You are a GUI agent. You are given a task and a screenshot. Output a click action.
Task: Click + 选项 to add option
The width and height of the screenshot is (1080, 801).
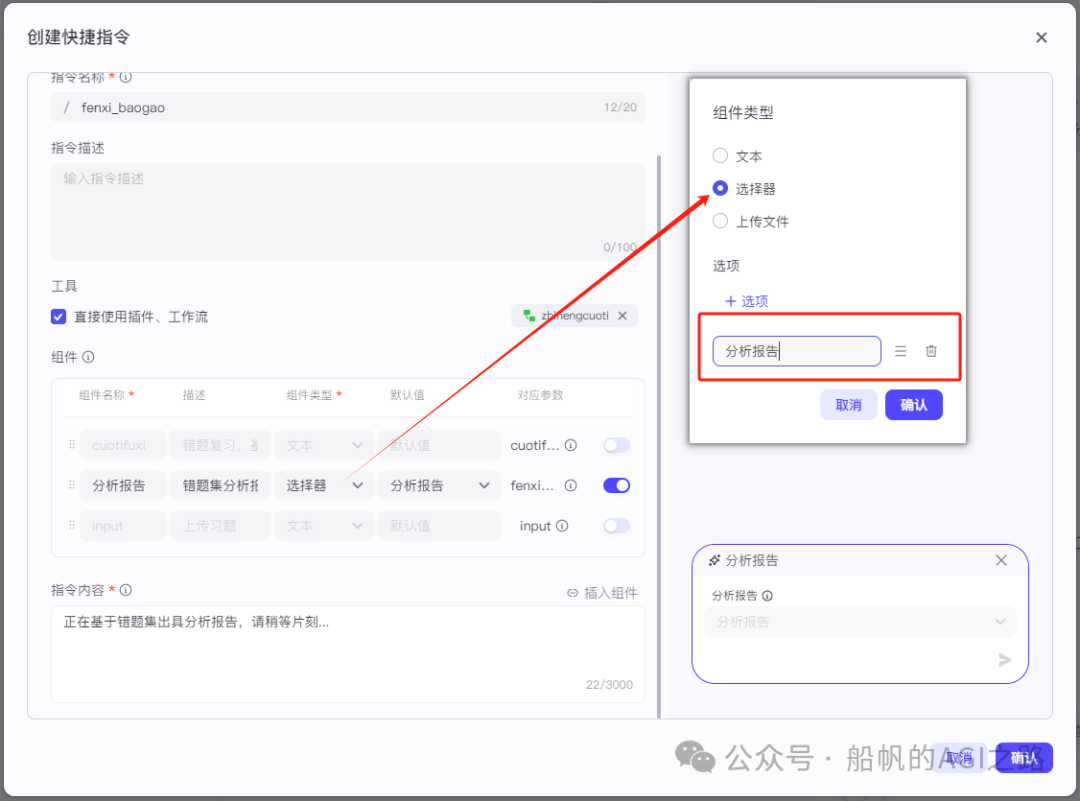tap(747, 301)
